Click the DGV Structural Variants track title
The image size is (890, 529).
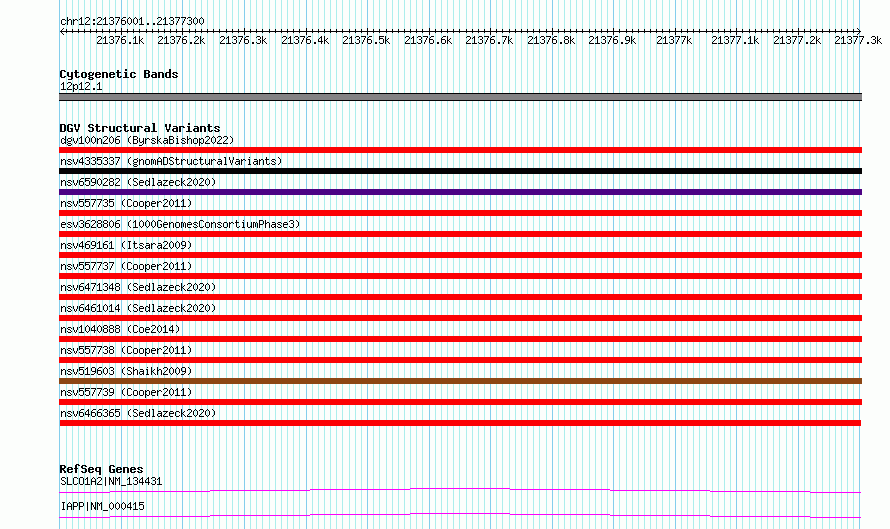[140, 128]
